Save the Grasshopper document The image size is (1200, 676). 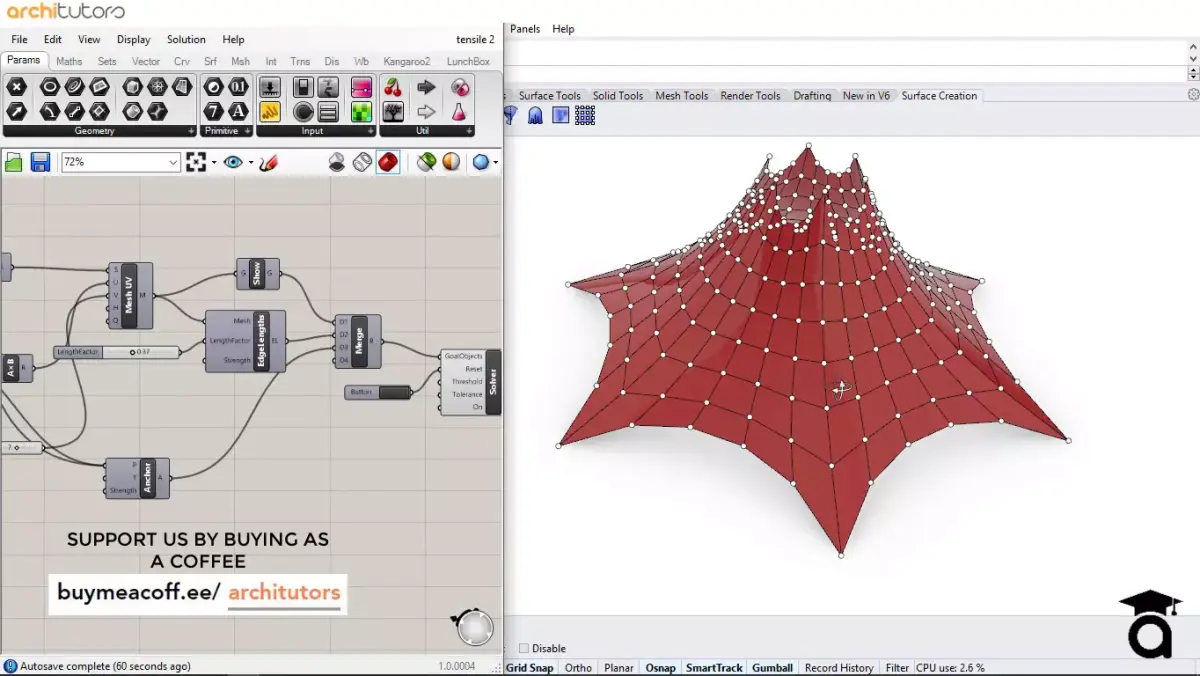pyautogui.click(x=40, y=162)
